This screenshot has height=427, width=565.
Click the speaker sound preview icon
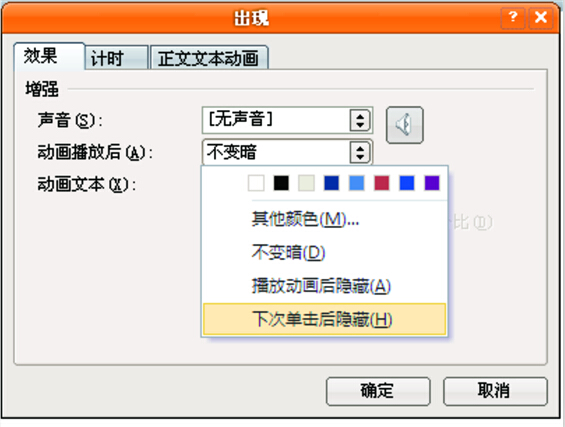tap(405, 125)
